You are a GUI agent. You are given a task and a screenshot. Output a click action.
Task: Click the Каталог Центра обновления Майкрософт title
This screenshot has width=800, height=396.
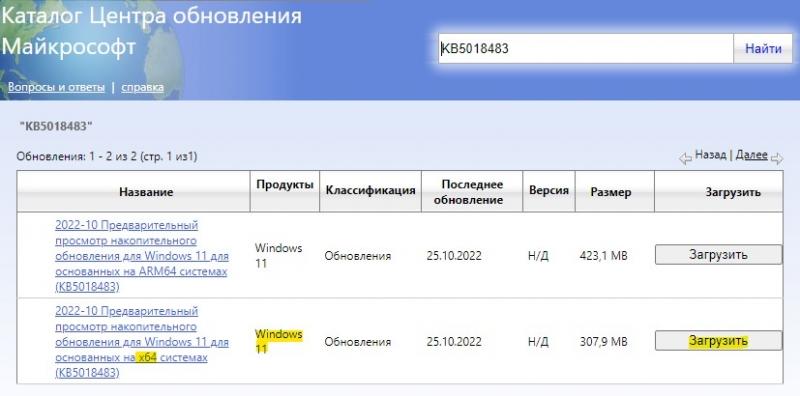(x=152, y=31)
